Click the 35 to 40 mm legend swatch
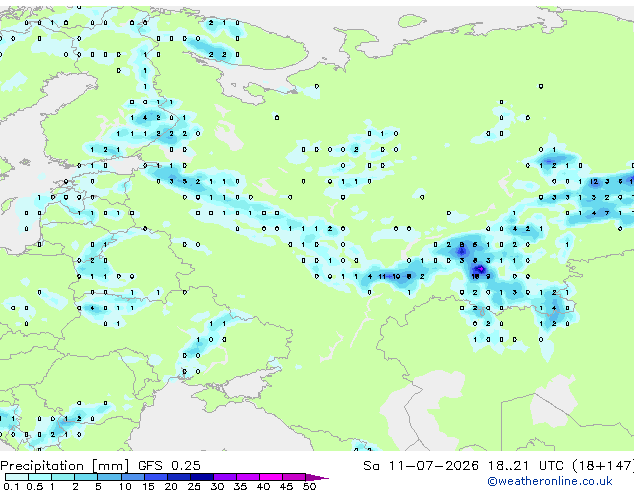 coord(248,477)
